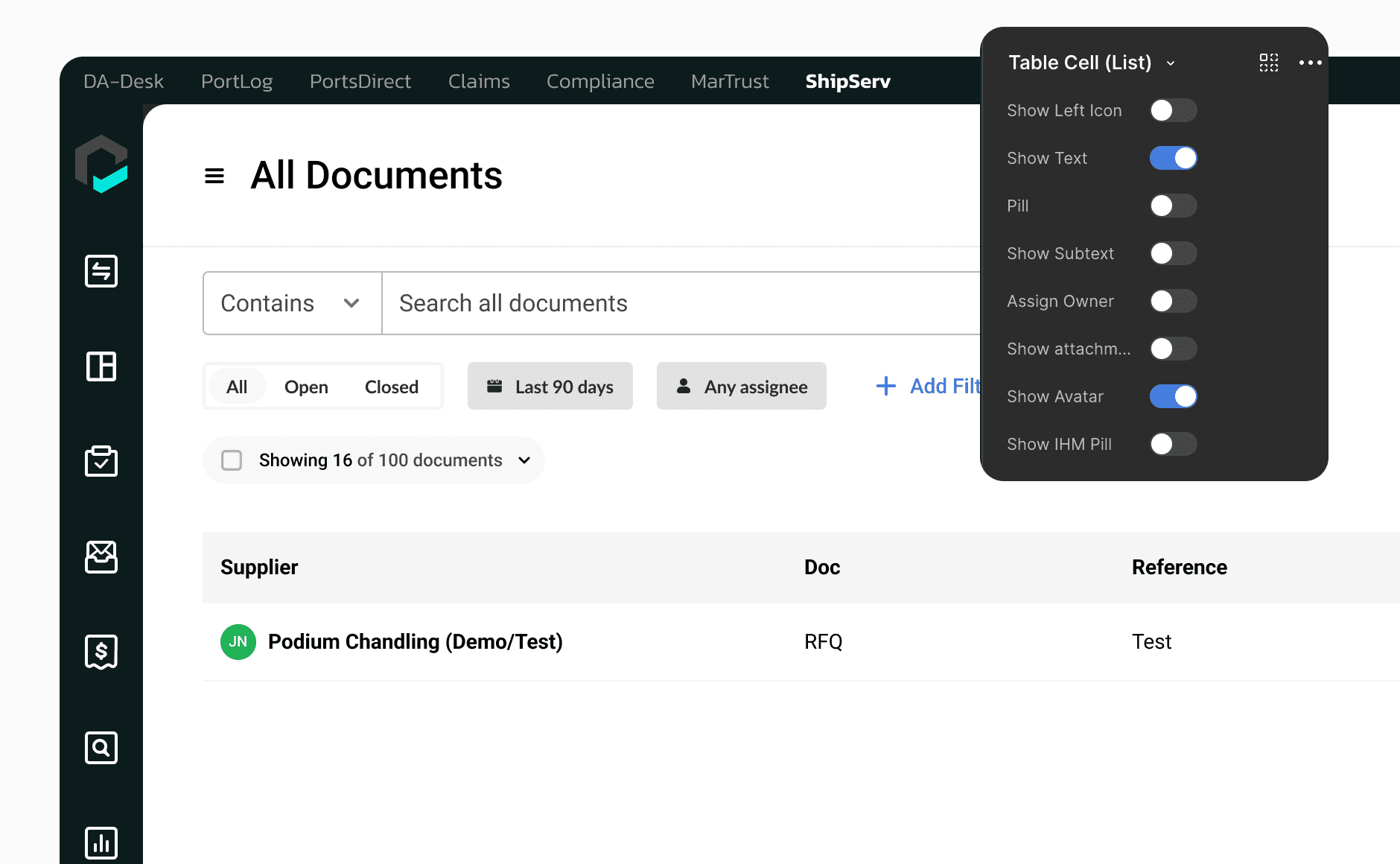Enable the Show IHM Pill switch
This screenshot has width=1400, height=864.
[x=1174, y=444]
